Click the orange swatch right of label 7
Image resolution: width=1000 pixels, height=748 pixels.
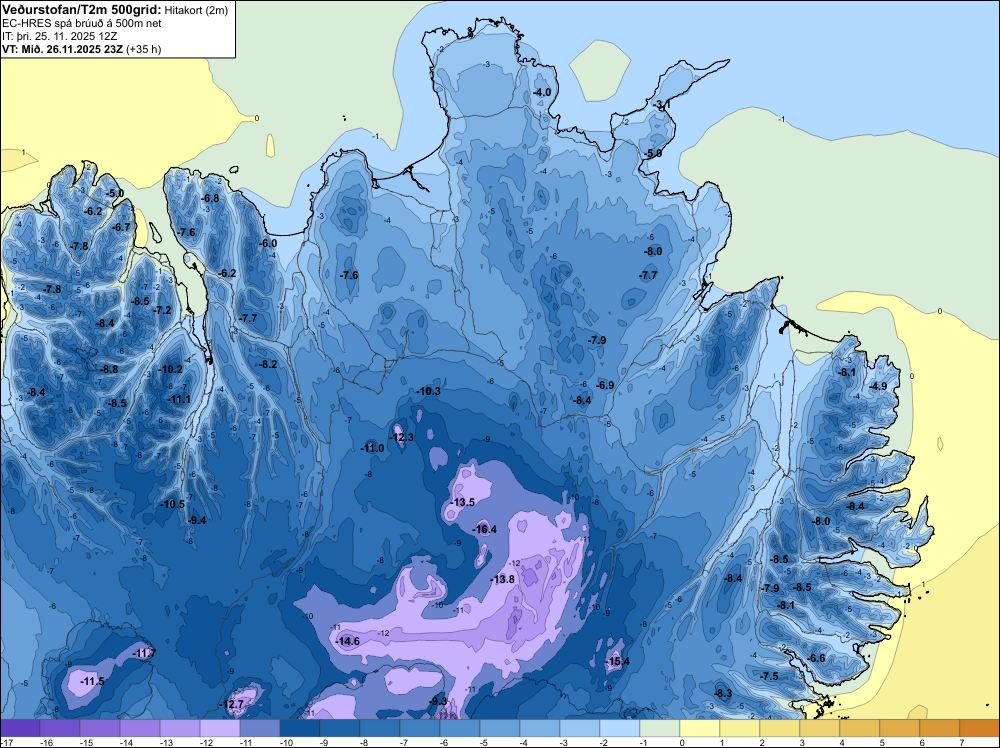(980, 728)
